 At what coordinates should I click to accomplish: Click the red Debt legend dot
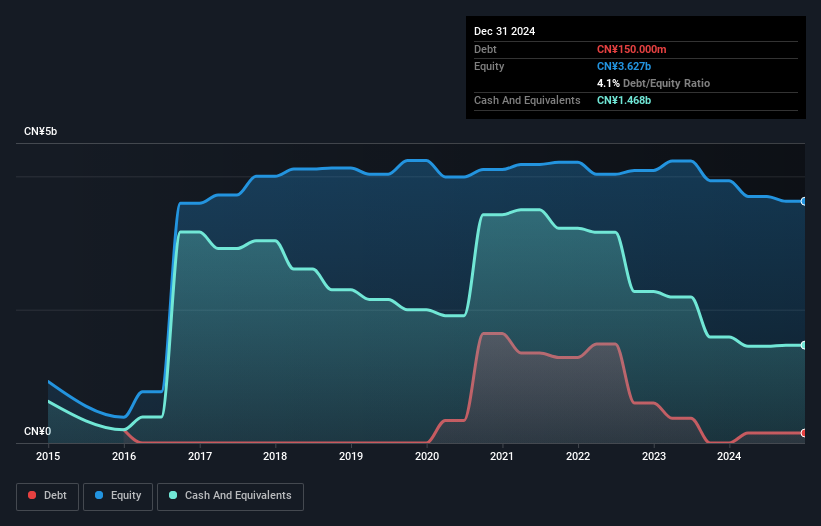32,495
